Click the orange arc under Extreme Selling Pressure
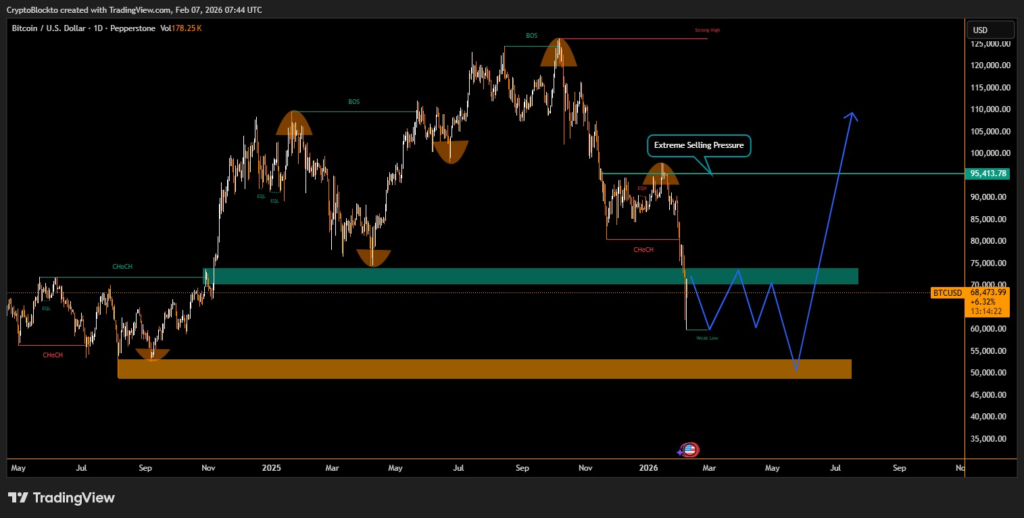The height and width of the screenshot is (518, 1024). coord(661,175)
